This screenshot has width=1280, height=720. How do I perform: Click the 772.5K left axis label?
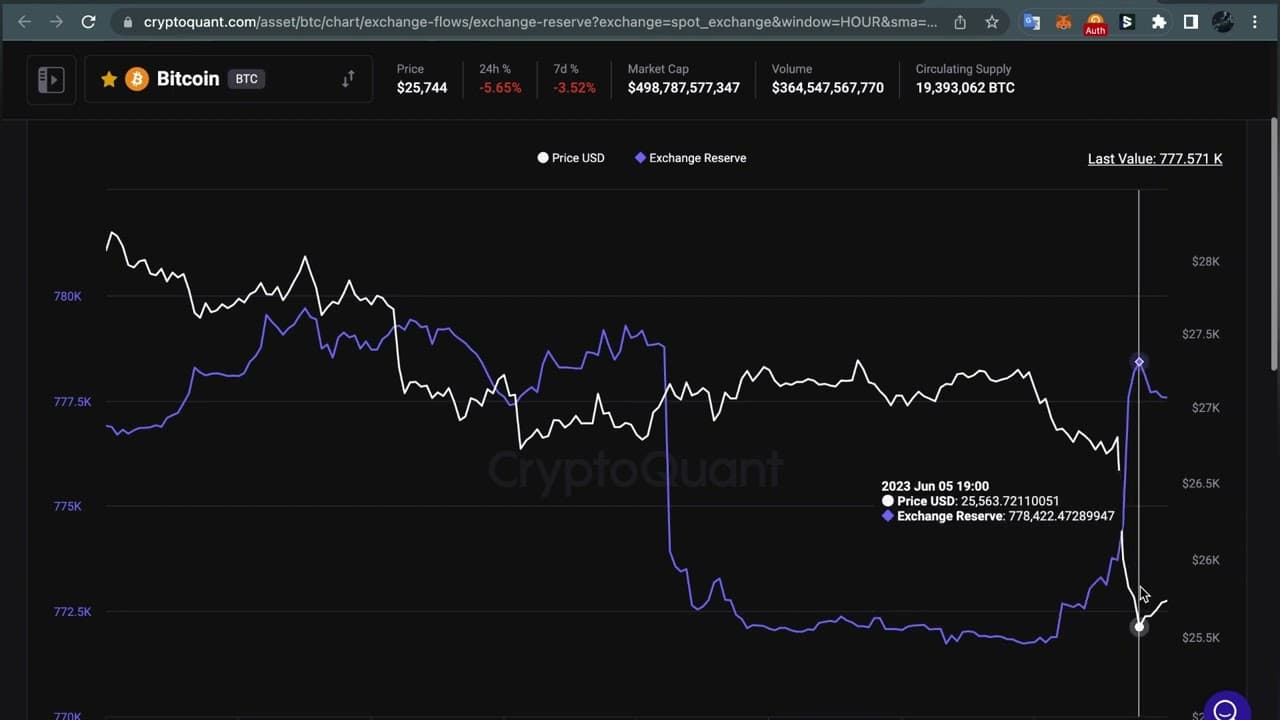point(72,612)
